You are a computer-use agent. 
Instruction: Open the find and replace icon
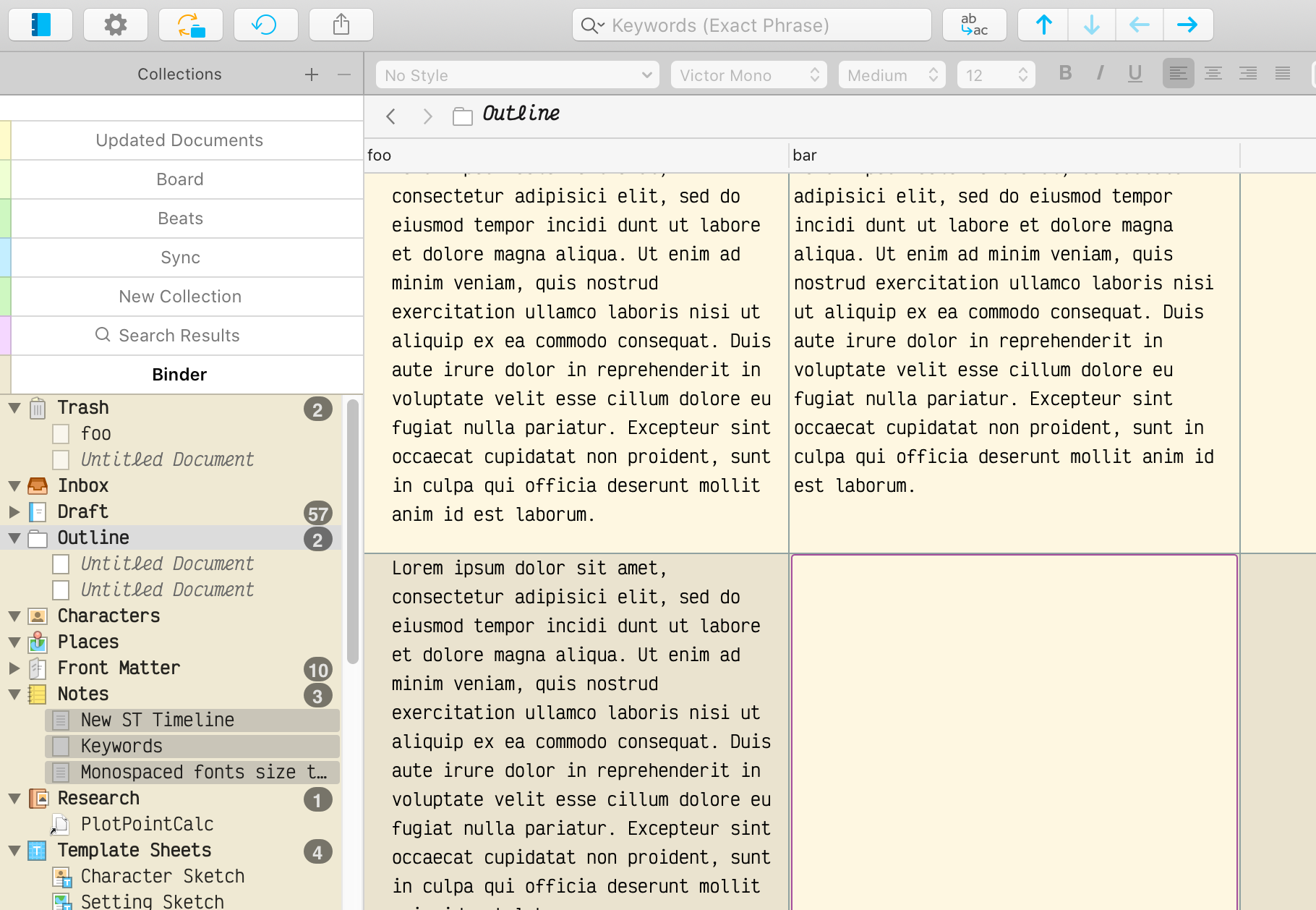pyautogui.click(x=974, y=25)
